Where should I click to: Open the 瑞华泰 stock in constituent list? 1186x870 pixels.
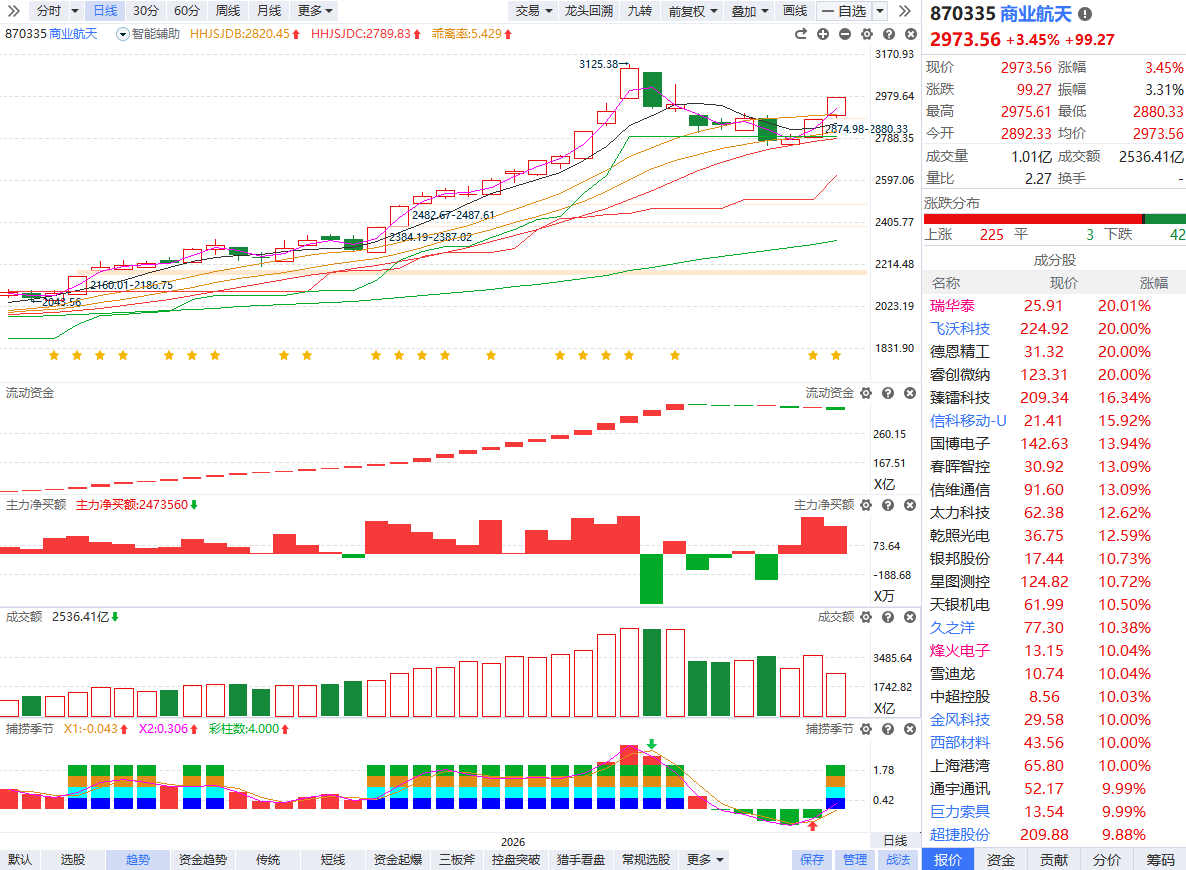(x=952, y=306)
